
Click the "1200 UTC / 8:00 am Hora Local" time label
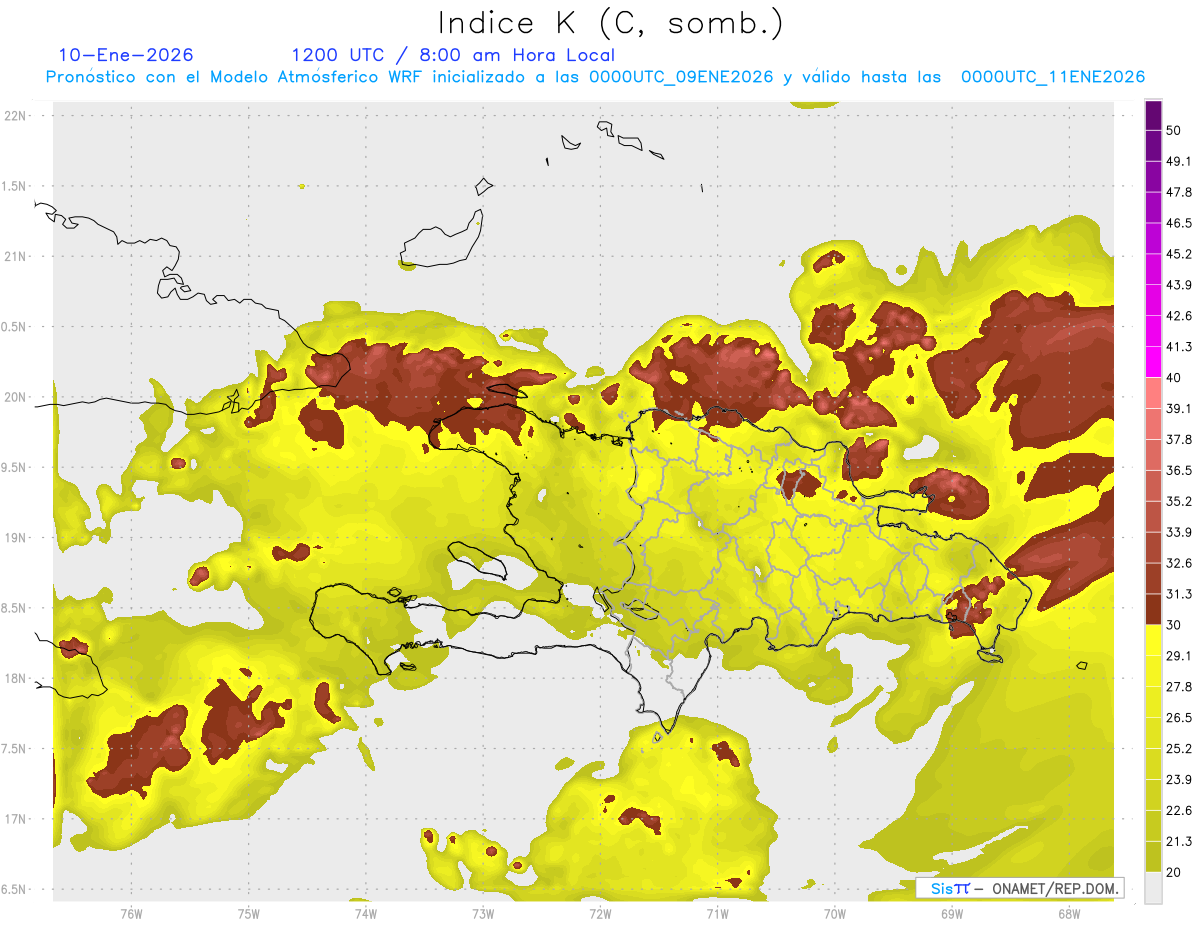point(453,55)
